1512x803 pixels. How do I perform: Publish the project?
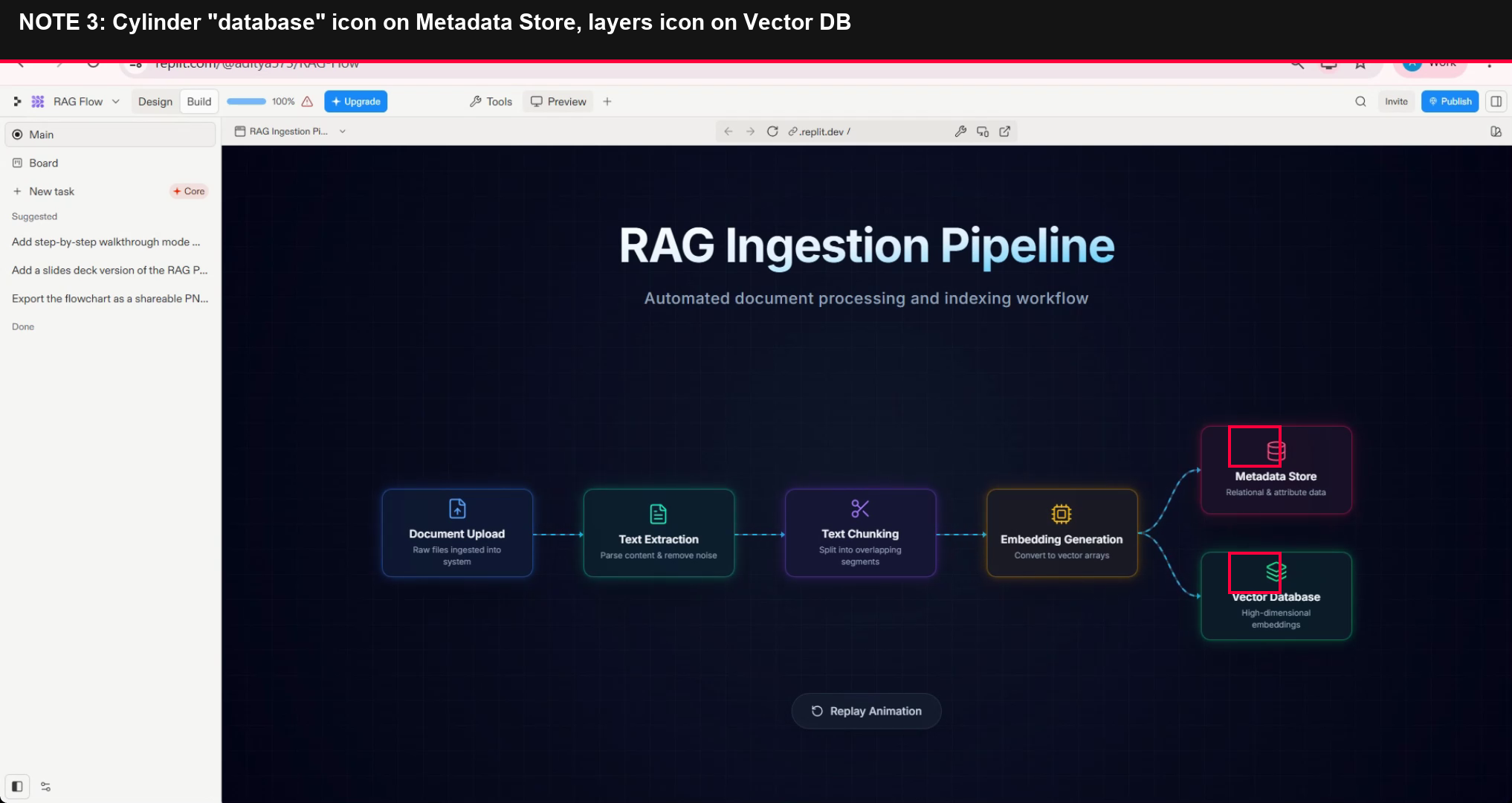1450,102
